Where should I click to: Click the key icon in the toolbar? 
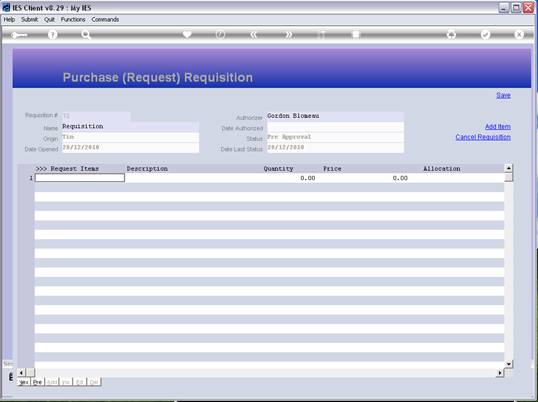(x=19, y=35)
